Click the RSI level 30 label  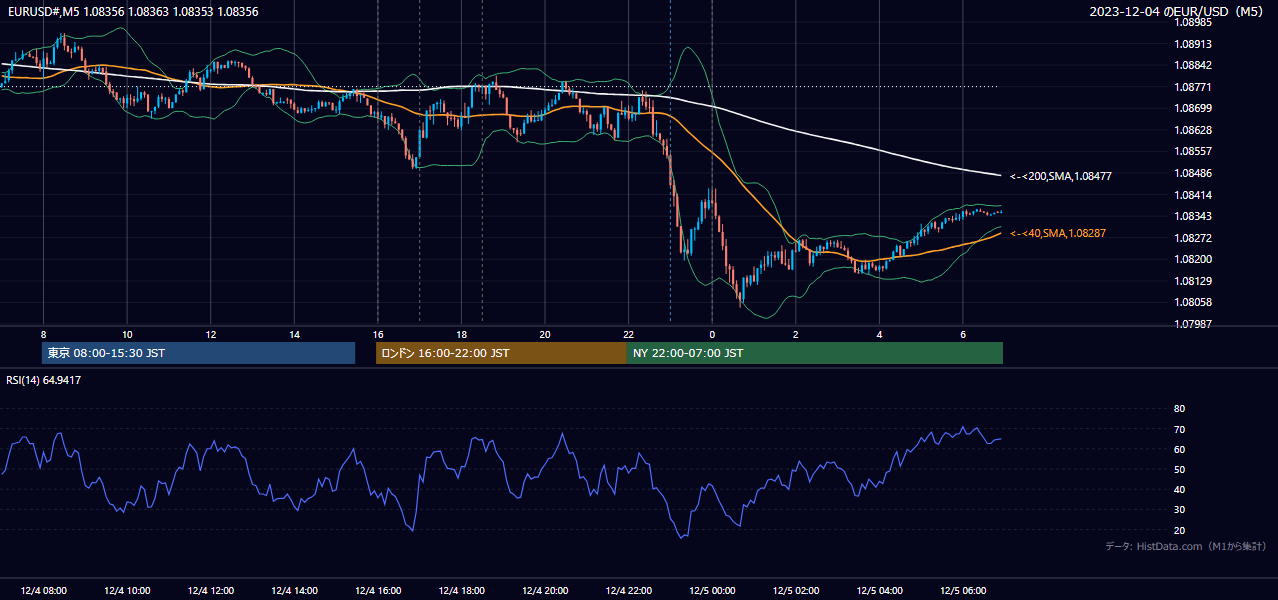point(1179,510)
